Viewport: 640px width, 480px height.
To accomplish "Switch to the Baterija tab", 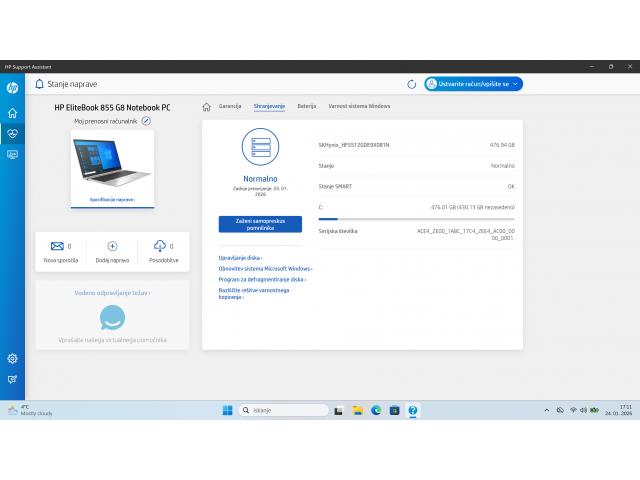I will (306, 106).
